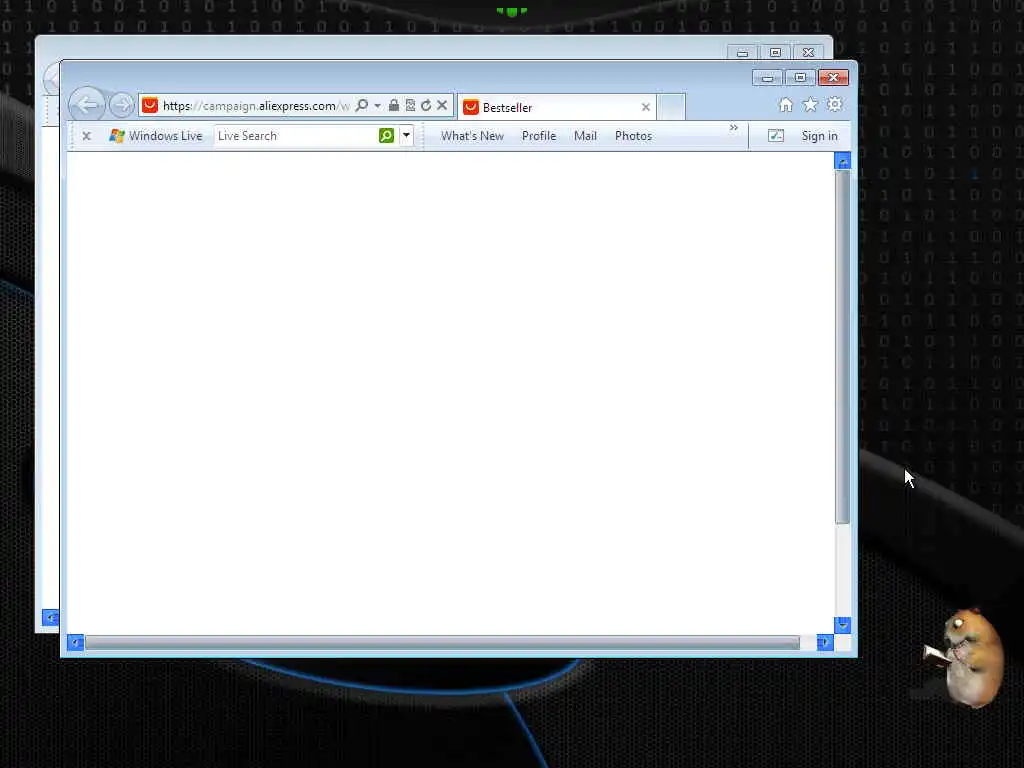Click the green Live Search button
Viewport: 1024px width, 768px height.
click(387, 135)
